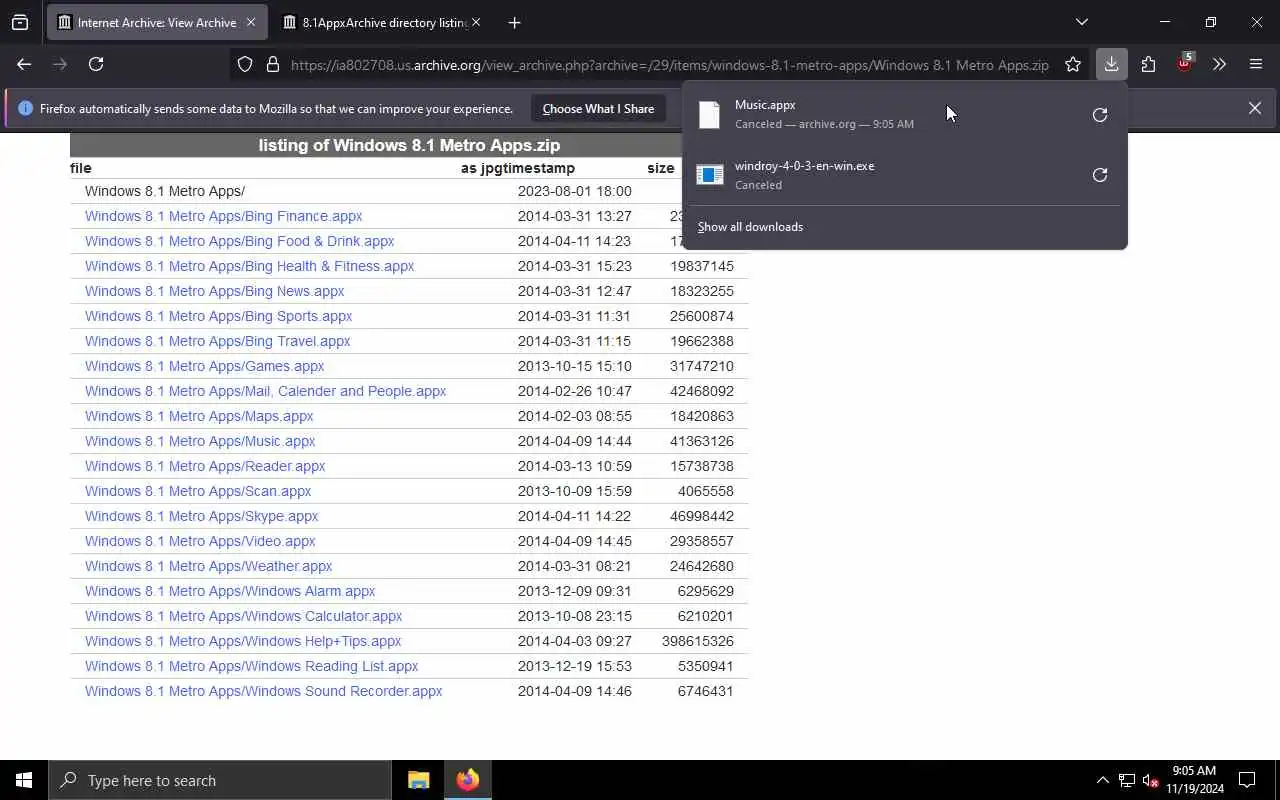1280x800 pixels.
Task: Open the Windows Start menu
Action: [24, 780]
